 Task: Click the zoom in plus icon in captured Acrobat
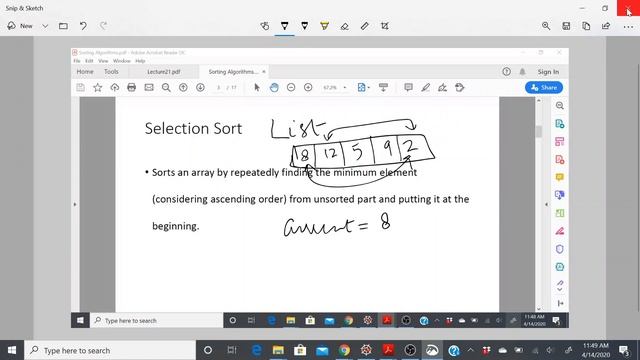(308, 87)
